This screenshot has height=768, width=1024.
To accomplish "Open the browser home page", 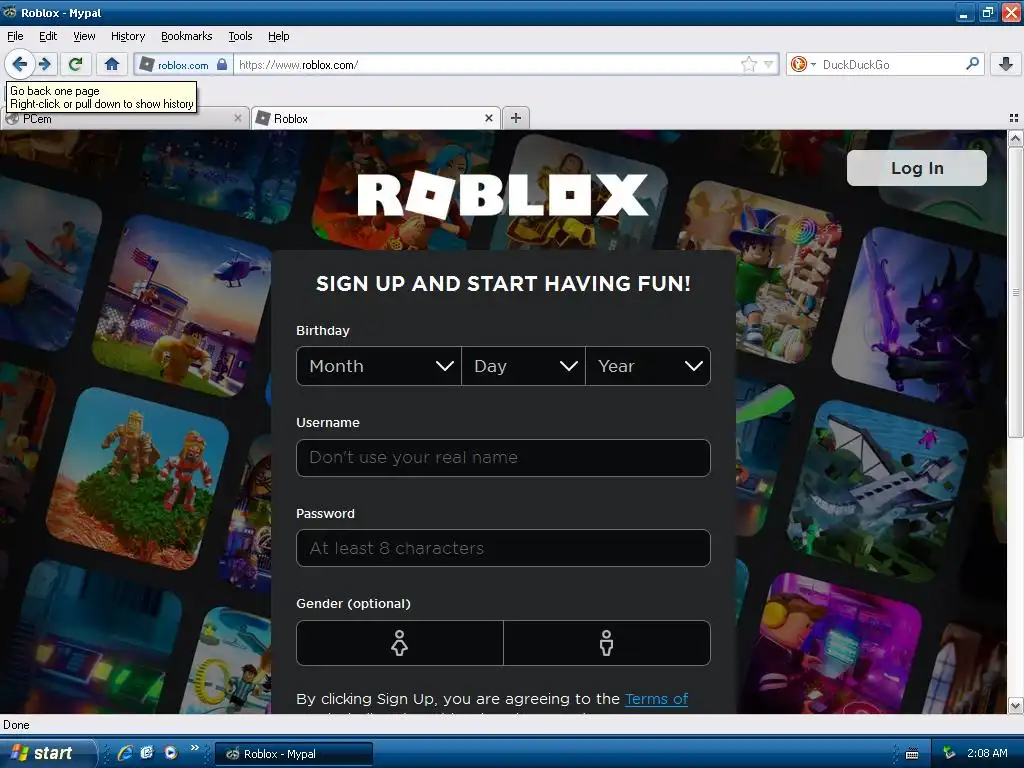I will click(112, 64).
